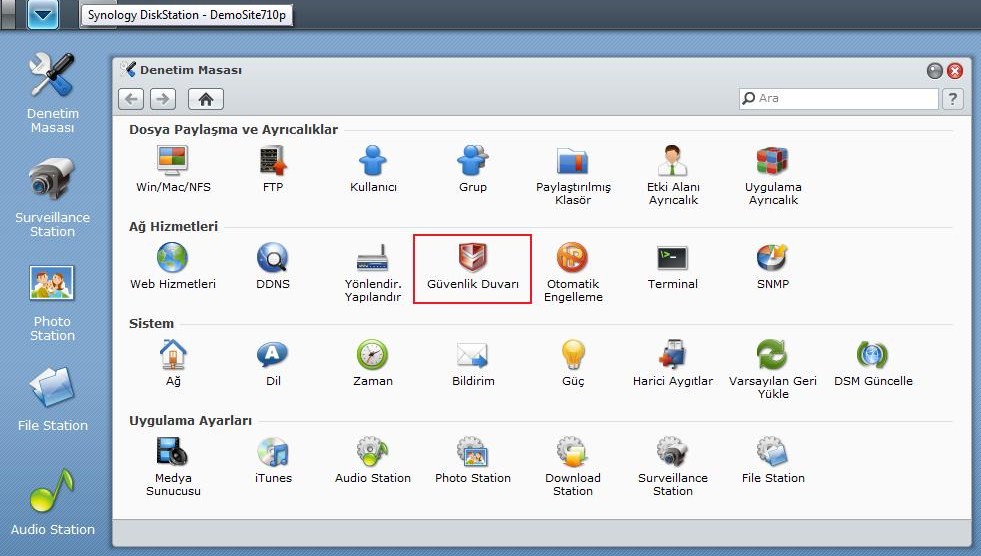Go back in Denetim Masası
Image resolution: width=981 pixels, height=556 pixels.
(131, 99)
